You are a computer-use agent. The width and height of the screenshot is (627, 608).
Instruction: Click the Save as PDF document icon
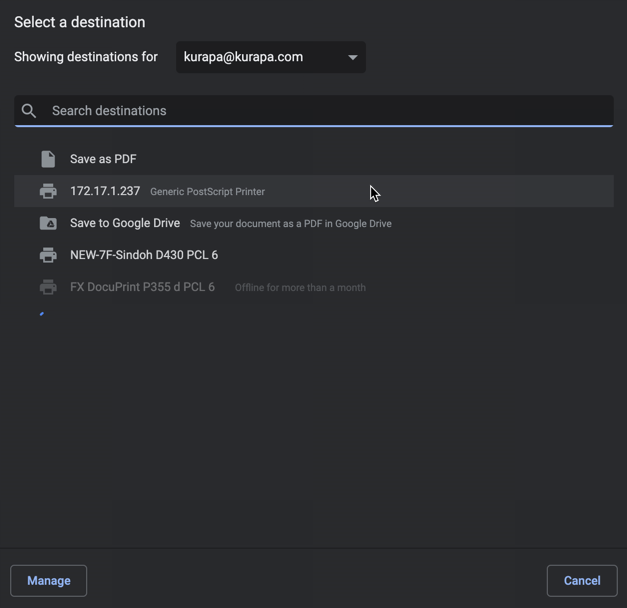48,159
